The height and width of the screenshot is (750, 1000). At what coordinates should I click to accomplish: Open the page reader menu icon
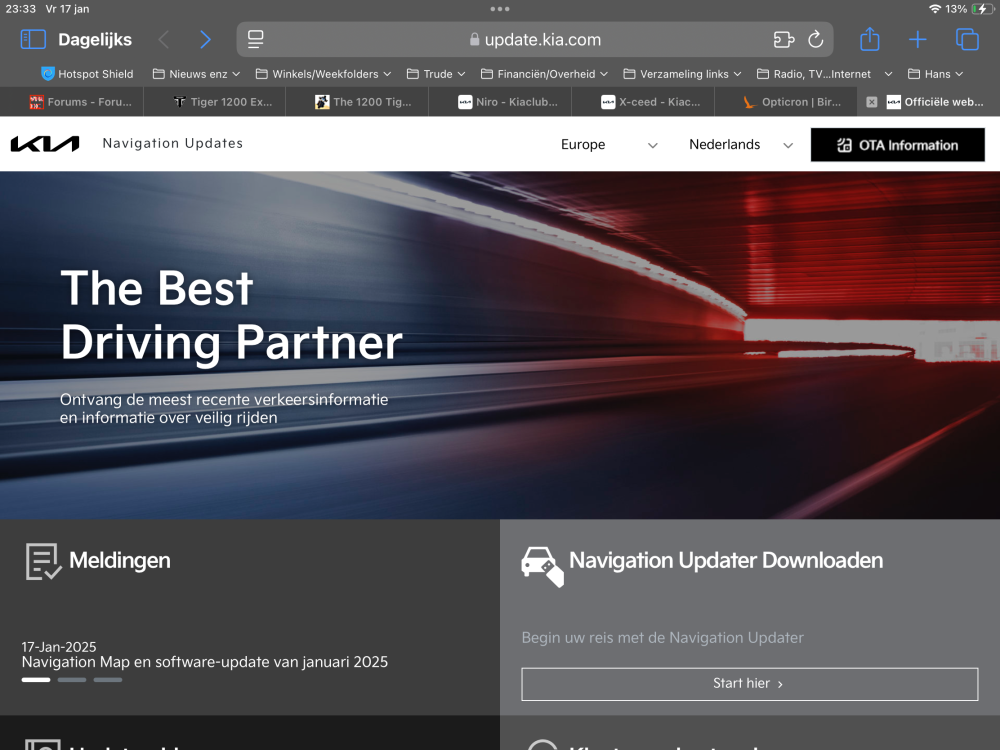tap(256, 40)
